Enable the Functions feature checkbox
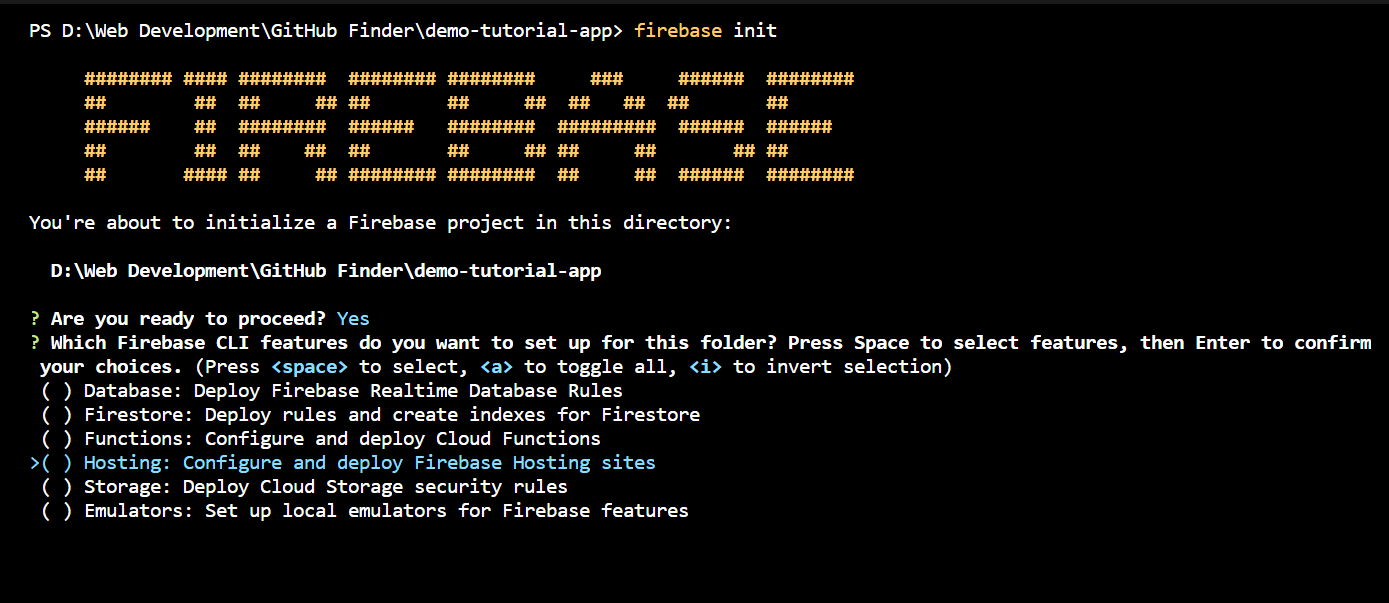The height and width of the screenshot is (603, 1389). point(57,439)
